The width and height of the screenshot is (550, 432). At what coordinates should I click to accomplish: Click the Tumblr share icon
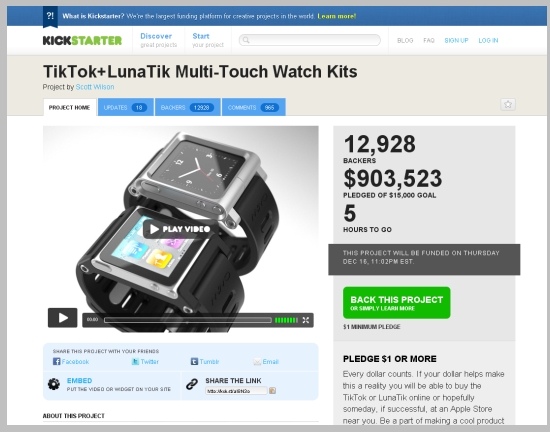click(x=194, y=361)
